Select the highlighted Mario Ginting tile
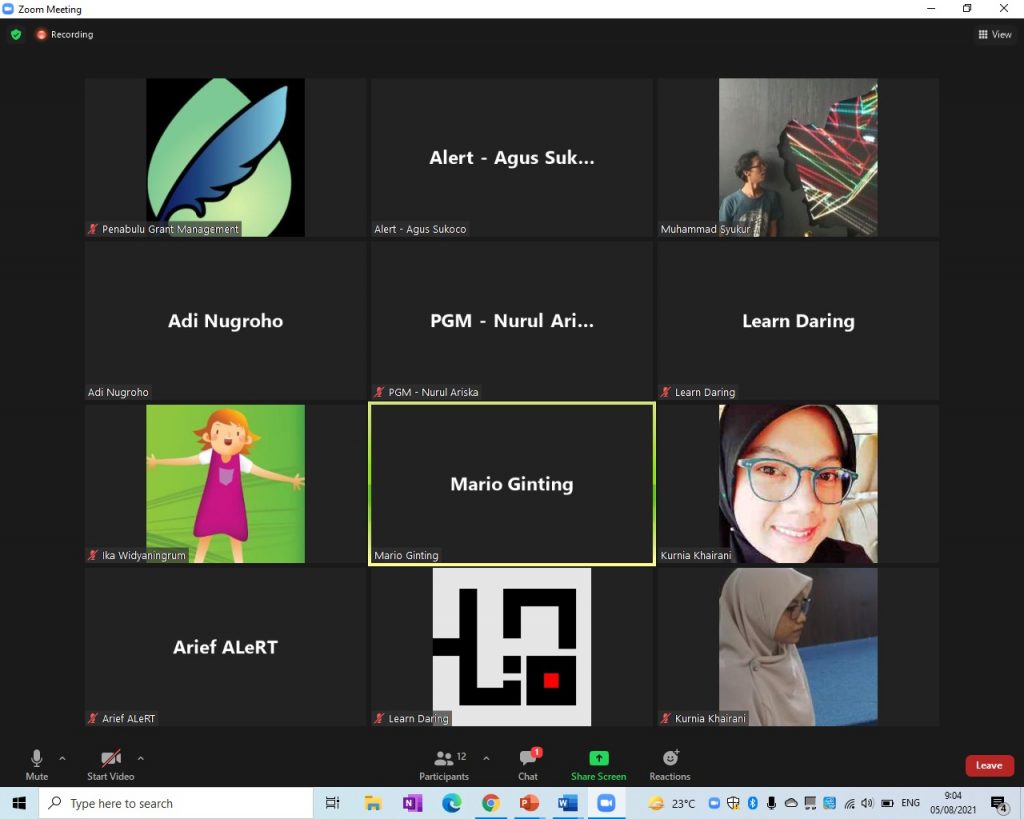The width and height of the screenshot is (1024, 819). pyautogui.click(x=512, y=484)
